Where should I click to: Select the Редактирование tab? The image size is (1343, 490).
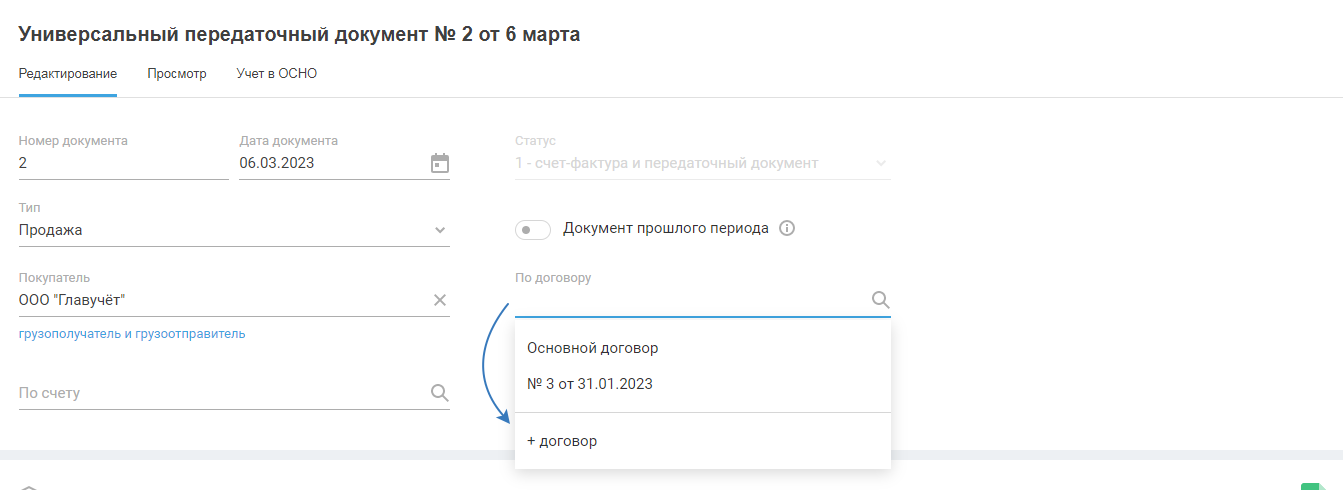pos(68,74)
